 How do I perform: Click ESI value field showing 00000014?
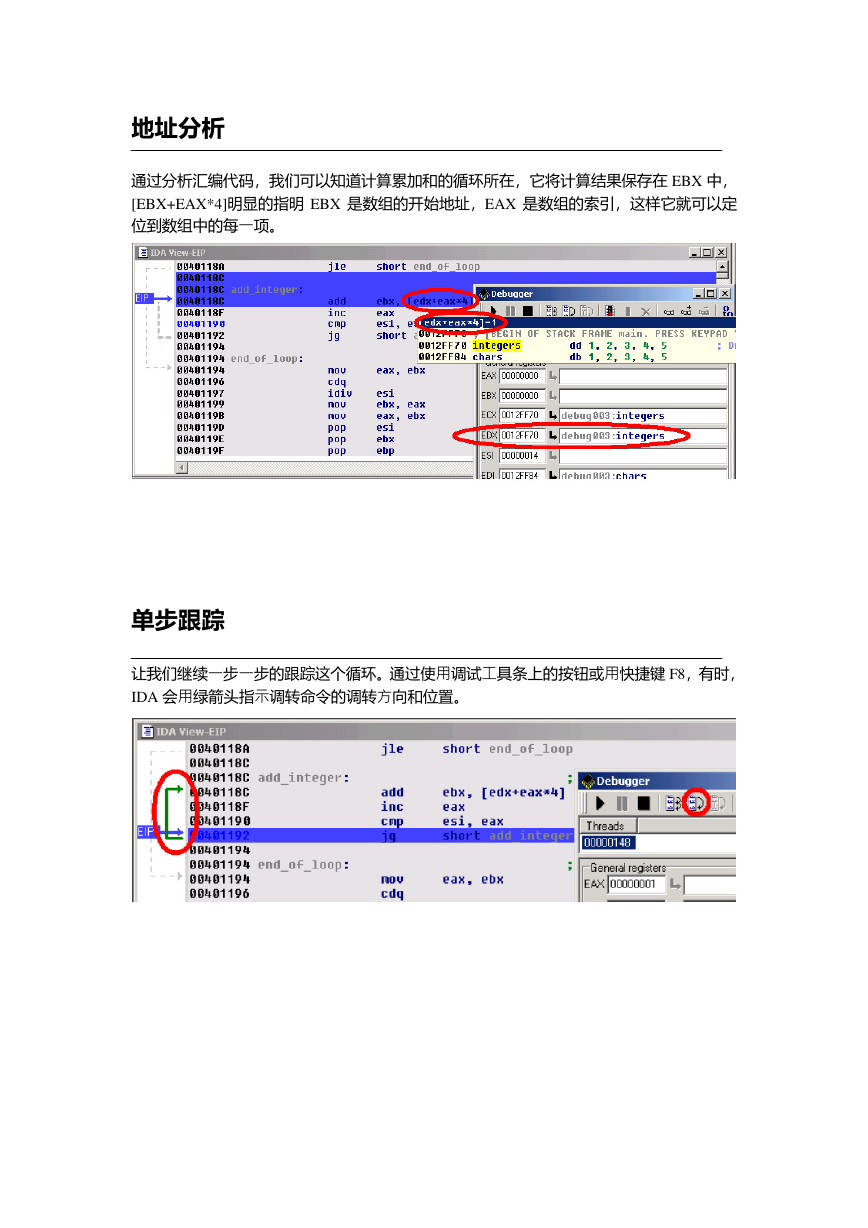(523, 456)
